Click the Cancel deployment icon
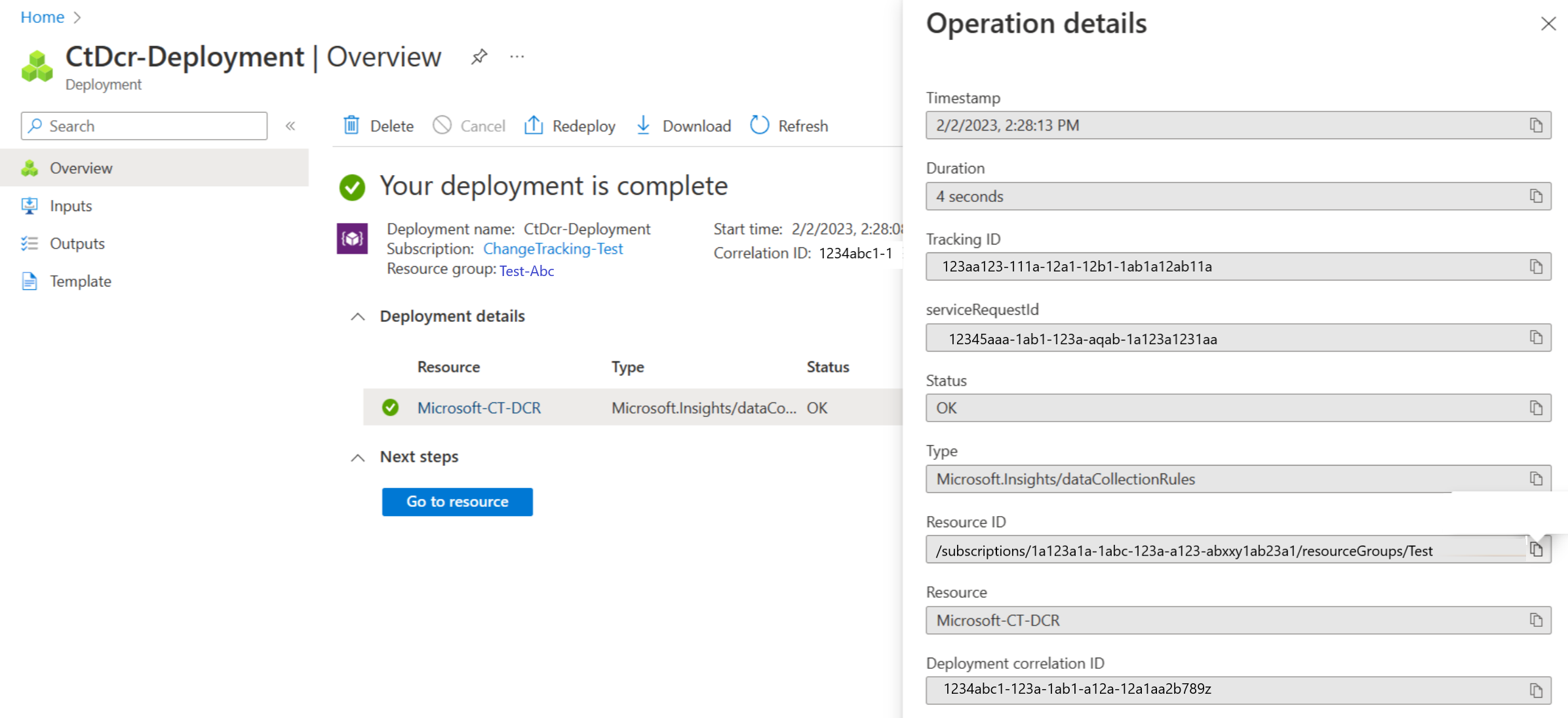This screenshot has height=718, width=1568. tap(441, 125)
